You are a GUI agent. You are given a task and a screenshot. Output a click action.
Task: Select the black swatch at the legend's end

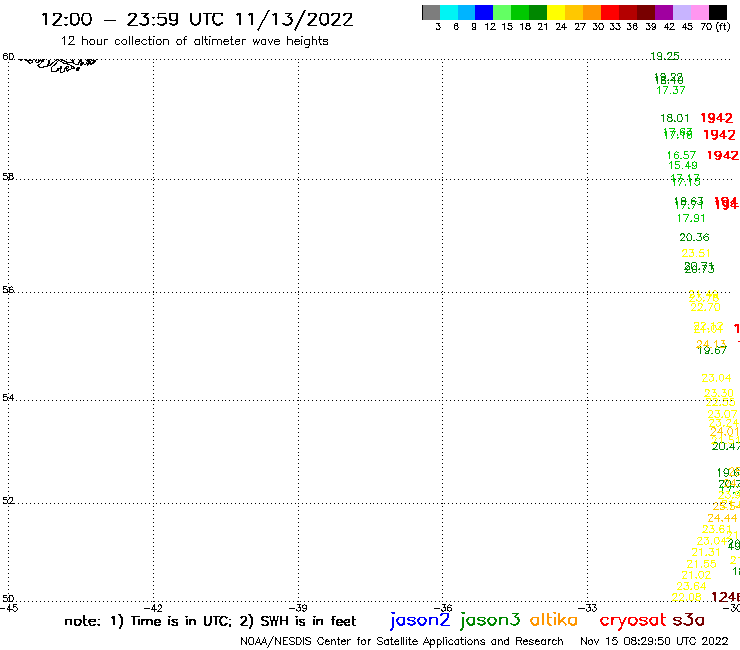click(x=717, y=12)
